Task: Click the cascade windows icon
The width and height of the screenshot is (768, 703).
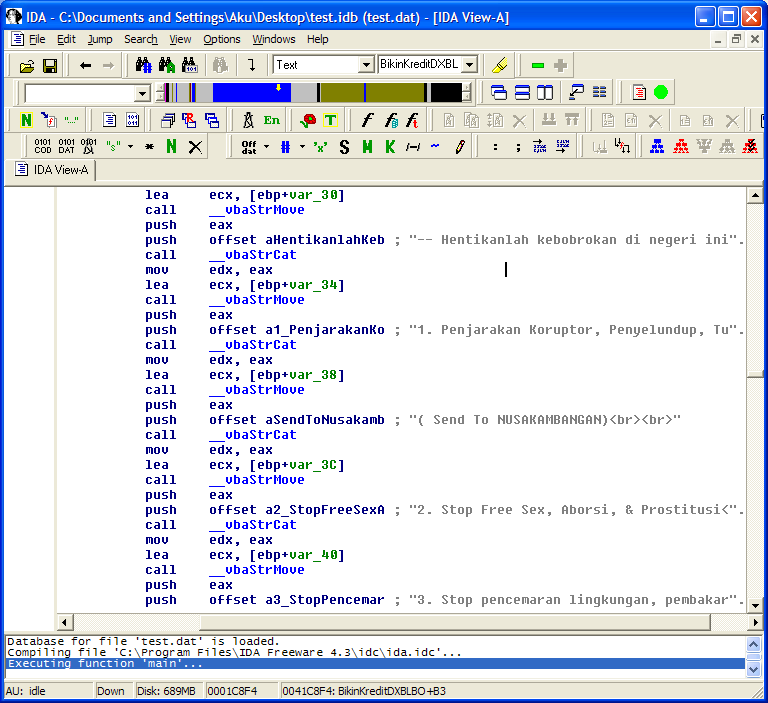Action: [x=499, y=92]
